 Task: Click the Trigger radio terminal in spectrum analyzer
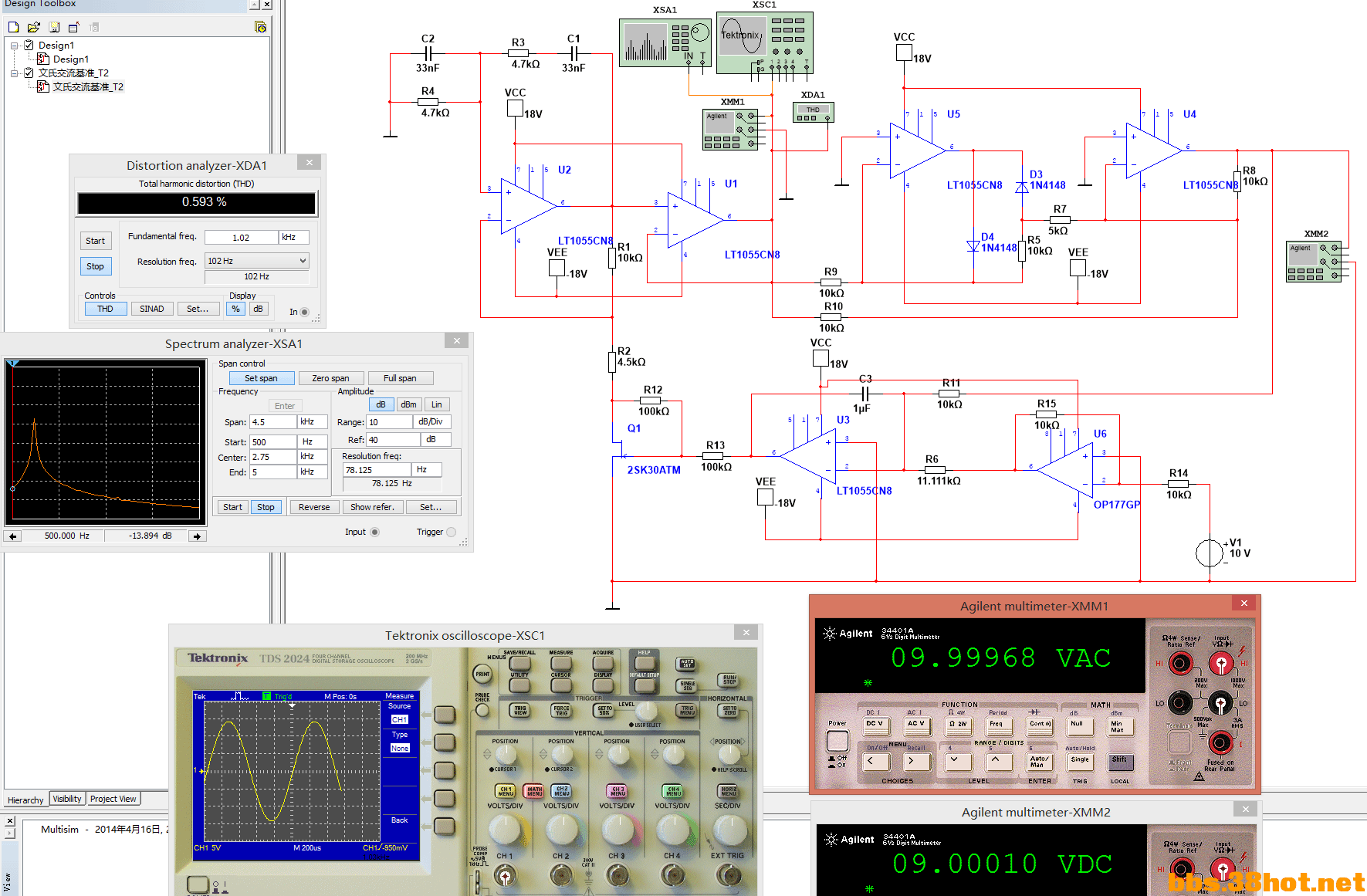[x=452, y=532]
